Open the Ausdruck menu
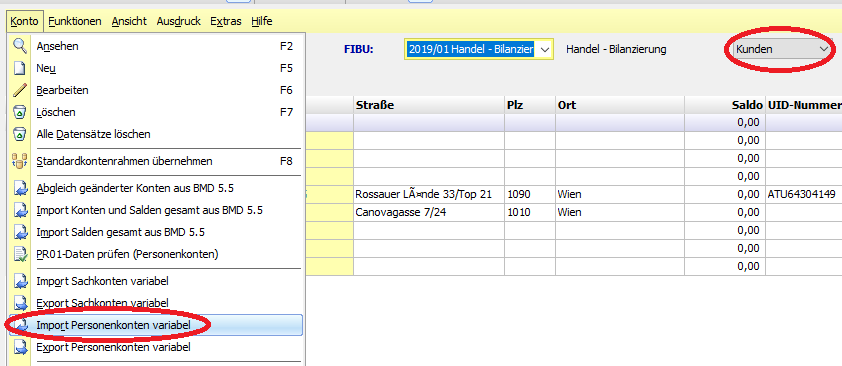The image size is (842, 366). (x=178, y=21)
